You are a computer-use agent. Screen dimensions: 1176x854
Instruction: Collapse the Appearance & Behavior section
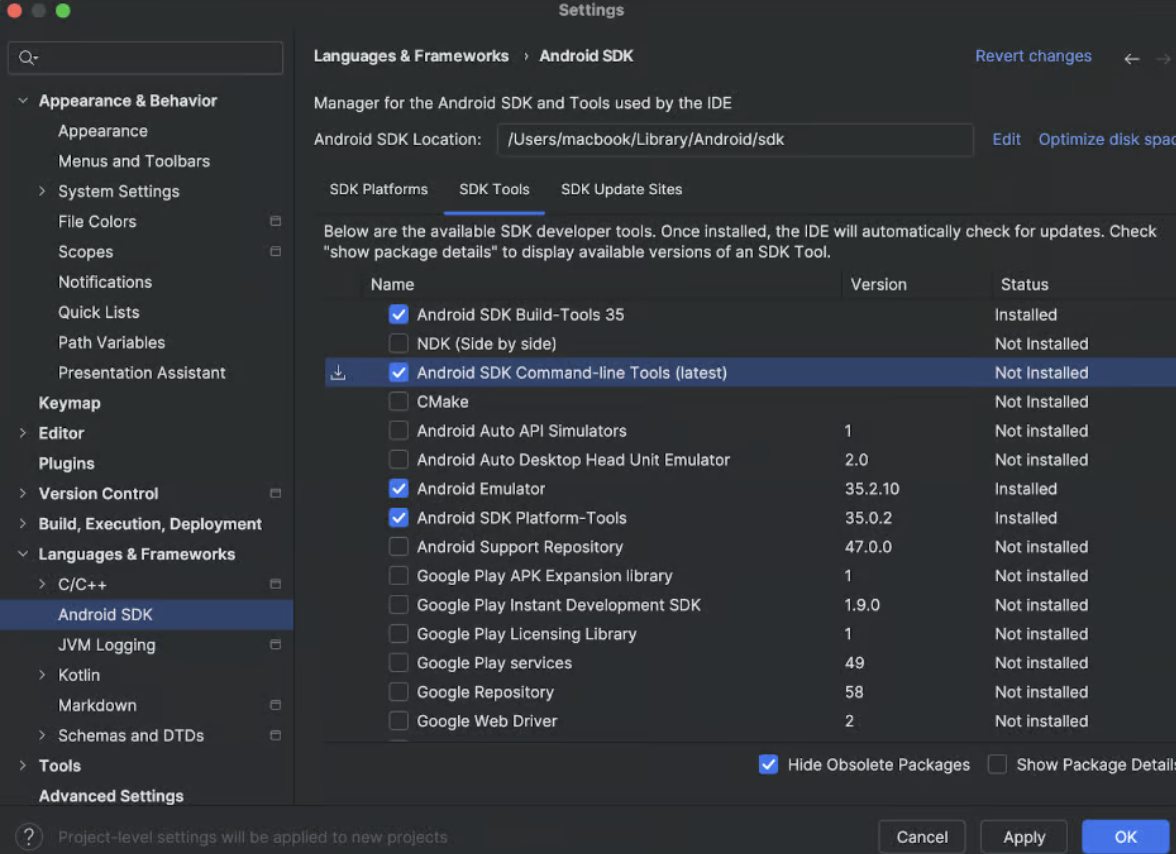click(x=23, y=101)
